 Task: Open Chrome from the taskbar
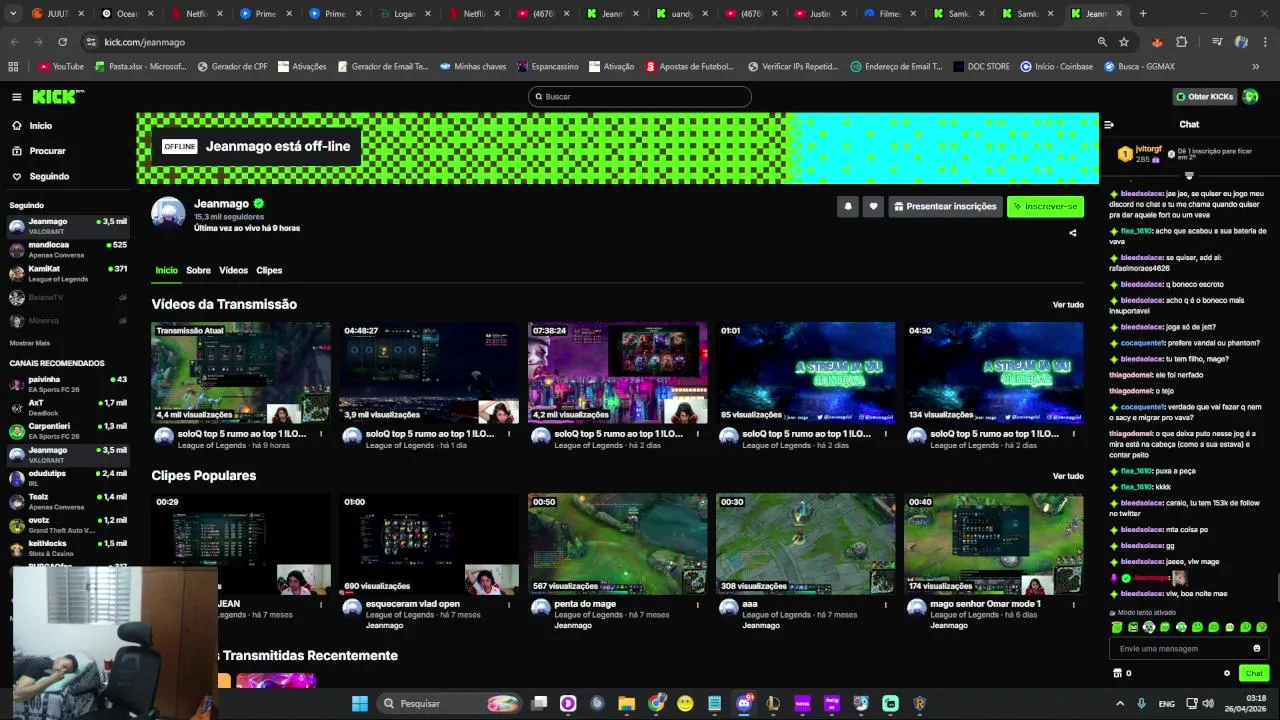pyautogui.click(x=656, y=703)
